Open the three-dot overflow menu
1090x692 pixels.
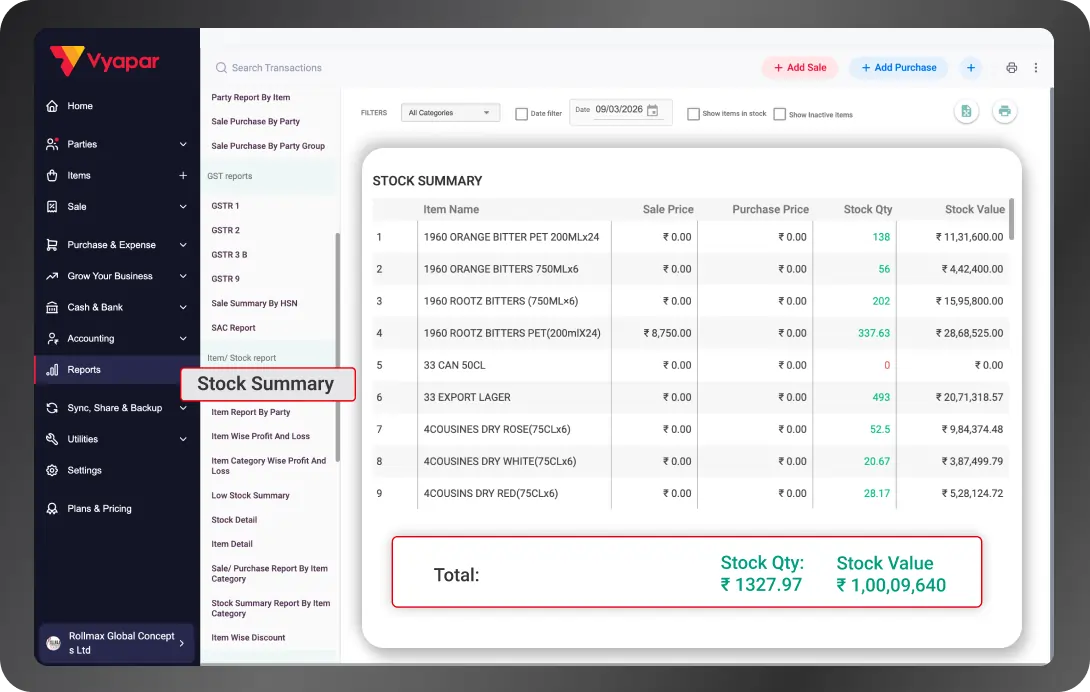(x=1035, y=67)
